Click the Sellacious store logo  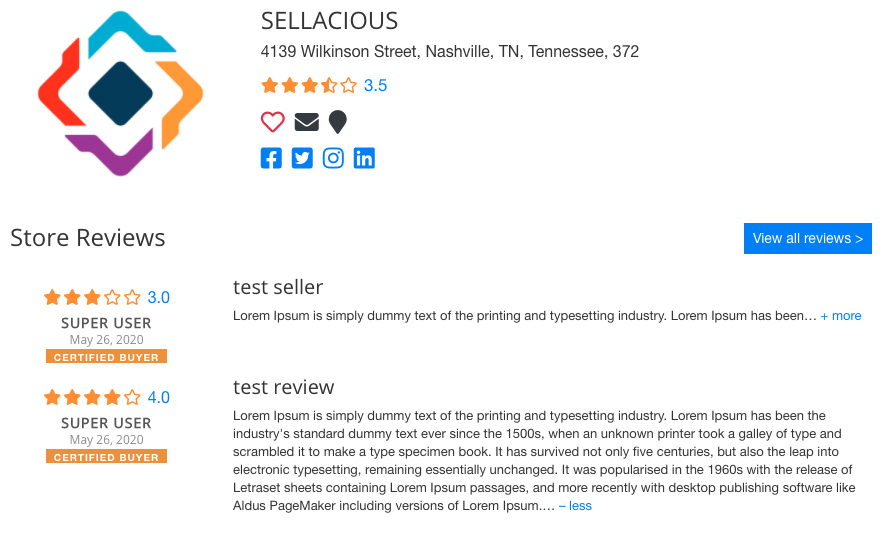tap(120, 94)
